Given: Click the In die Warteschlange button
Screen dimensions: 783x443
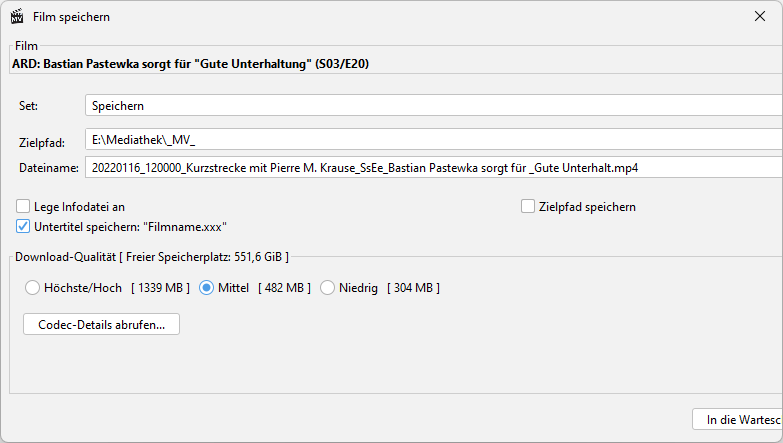Looking at the screenshot, I should click(x=738, y=419).
